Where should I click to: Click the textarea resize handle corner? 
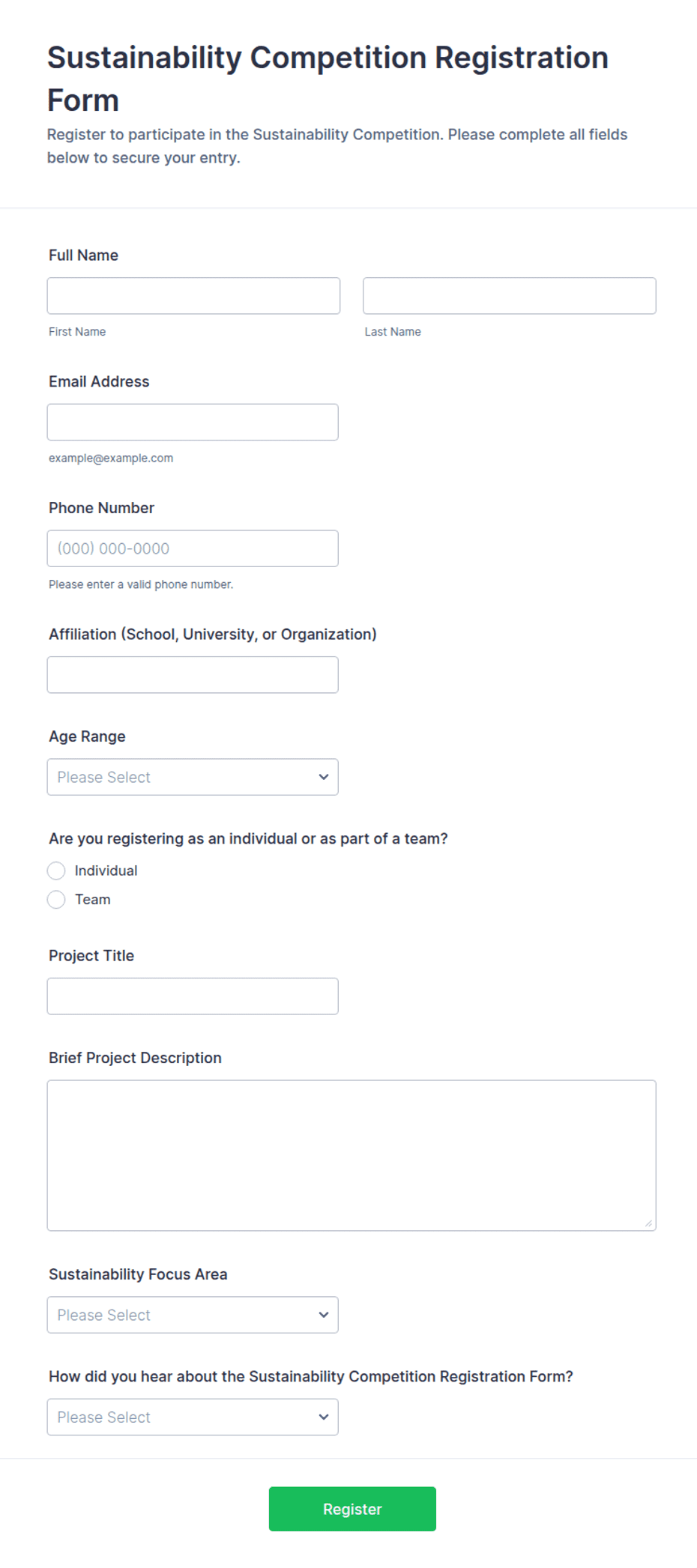648,1223
